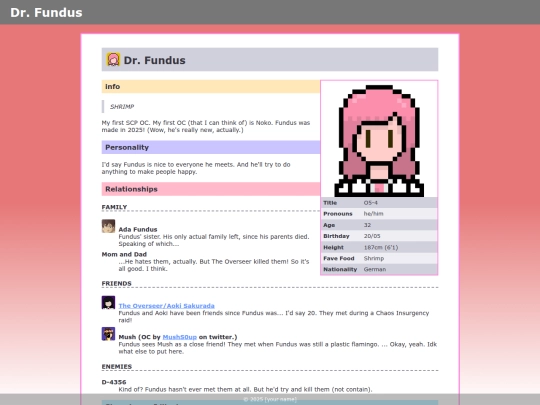Click the small pink-haired icon beside Dr. Fundus heading

pyautogui.click(x=113, y=59)
